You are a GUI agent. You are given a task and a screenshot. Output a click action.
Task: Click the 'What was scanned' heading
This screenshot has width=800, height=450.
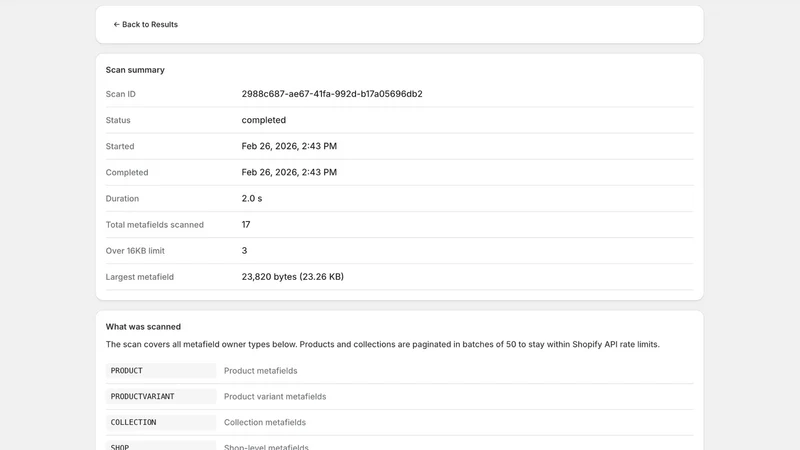[143, 327]
